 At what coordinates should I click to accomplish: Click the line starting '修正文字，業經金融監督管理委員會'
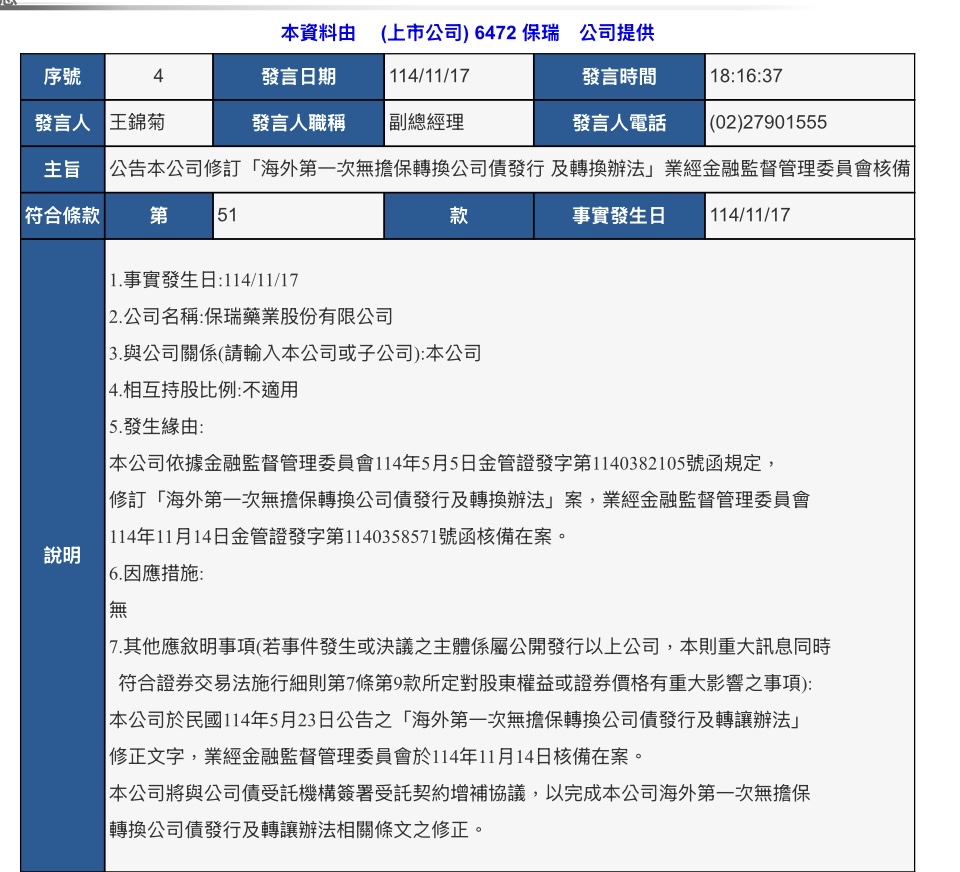tap(377, 757)
